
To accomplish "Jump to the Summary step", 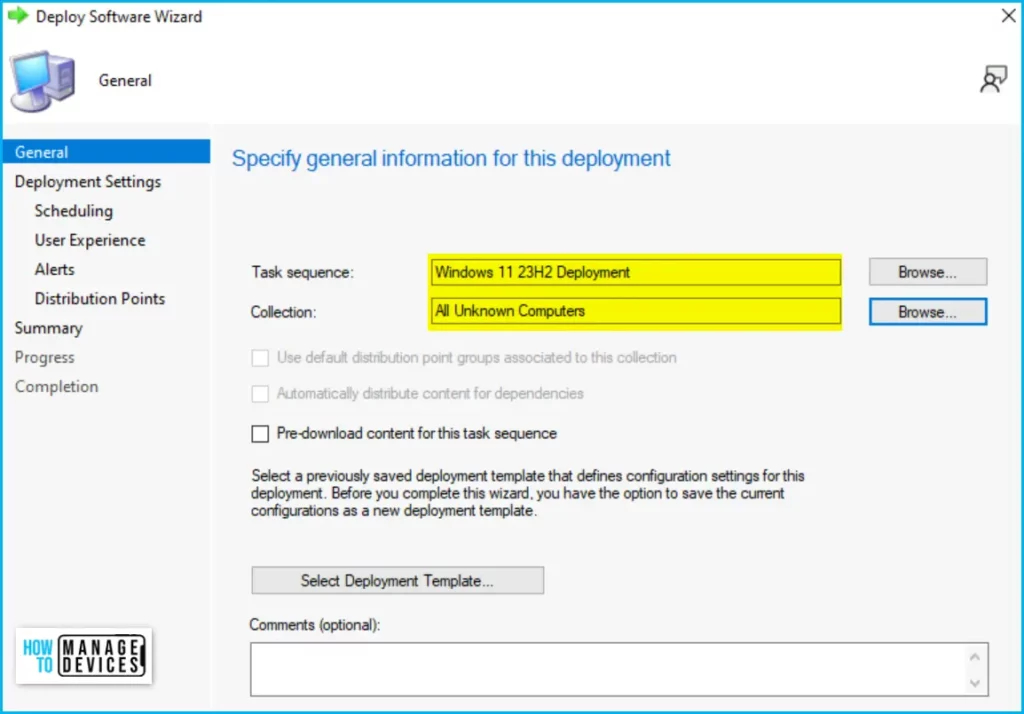I will [49, 328].
